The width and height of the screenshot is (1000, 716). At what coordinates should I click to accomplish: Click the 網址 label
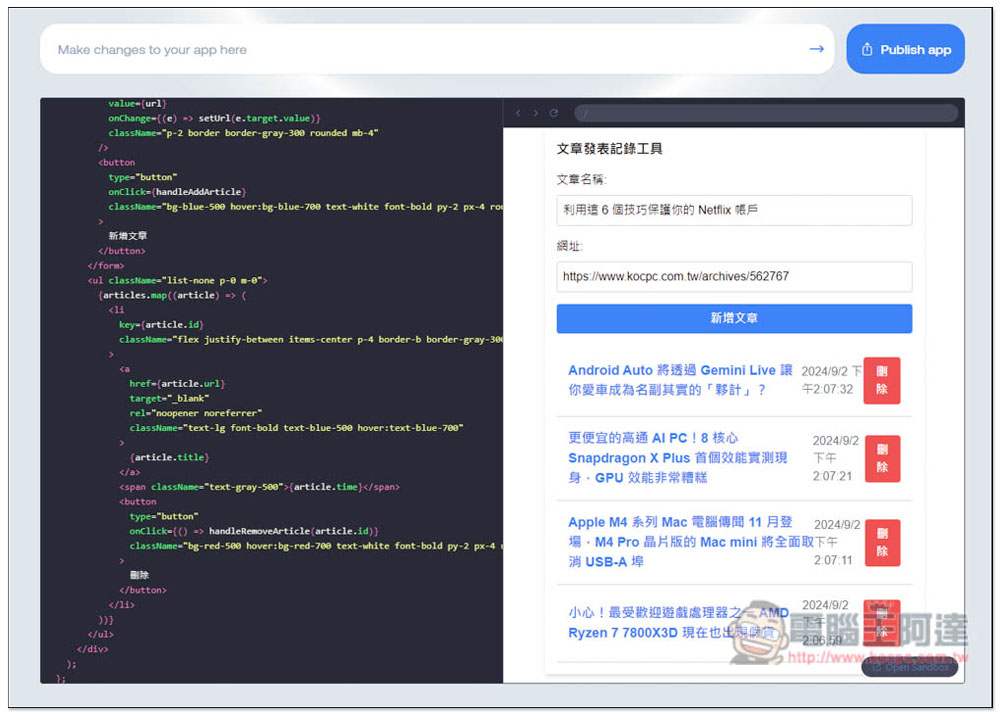[570, 246]
